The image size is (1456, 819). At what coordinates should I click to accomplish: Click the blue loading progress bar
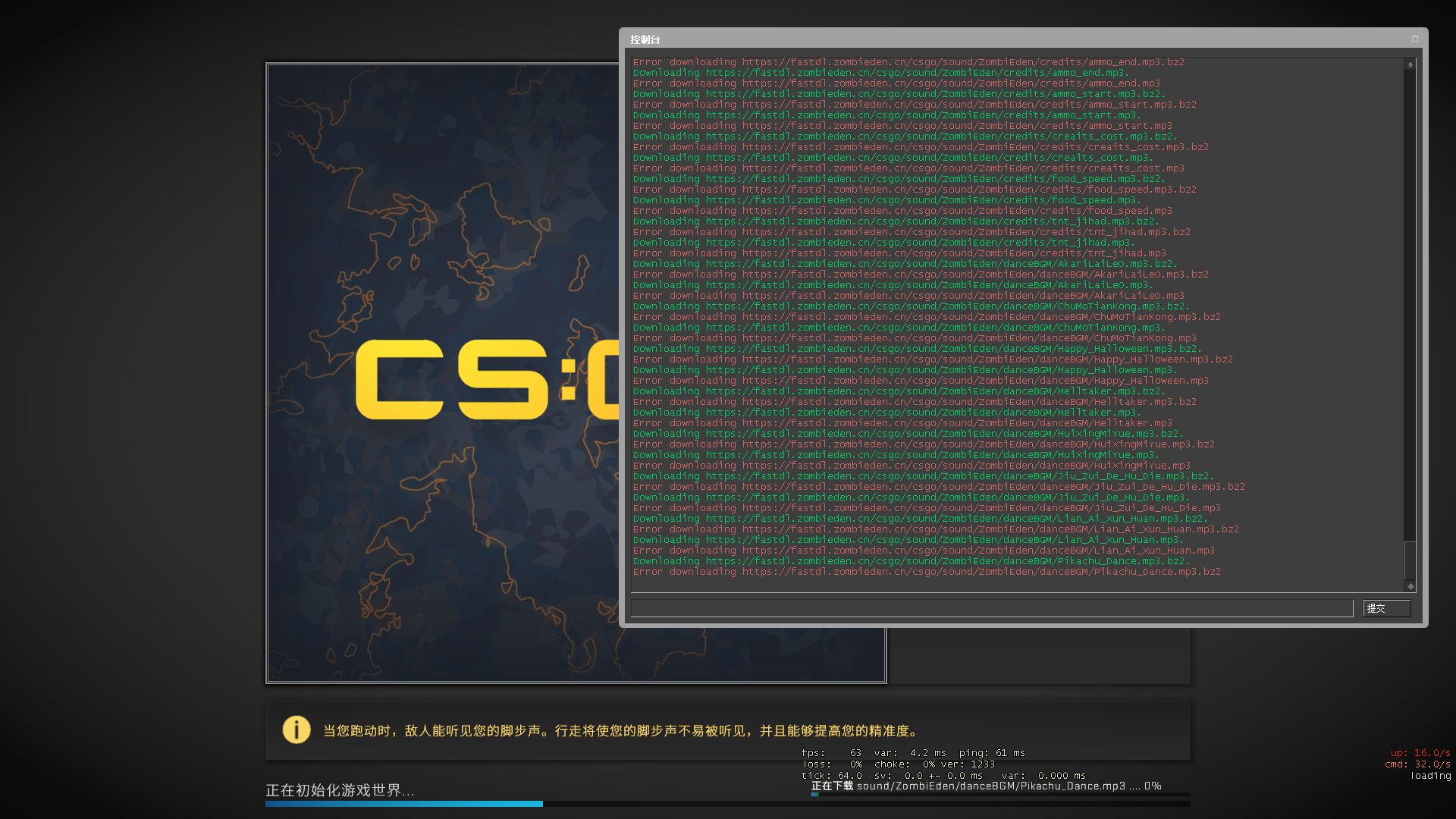[x=404, y=804]
